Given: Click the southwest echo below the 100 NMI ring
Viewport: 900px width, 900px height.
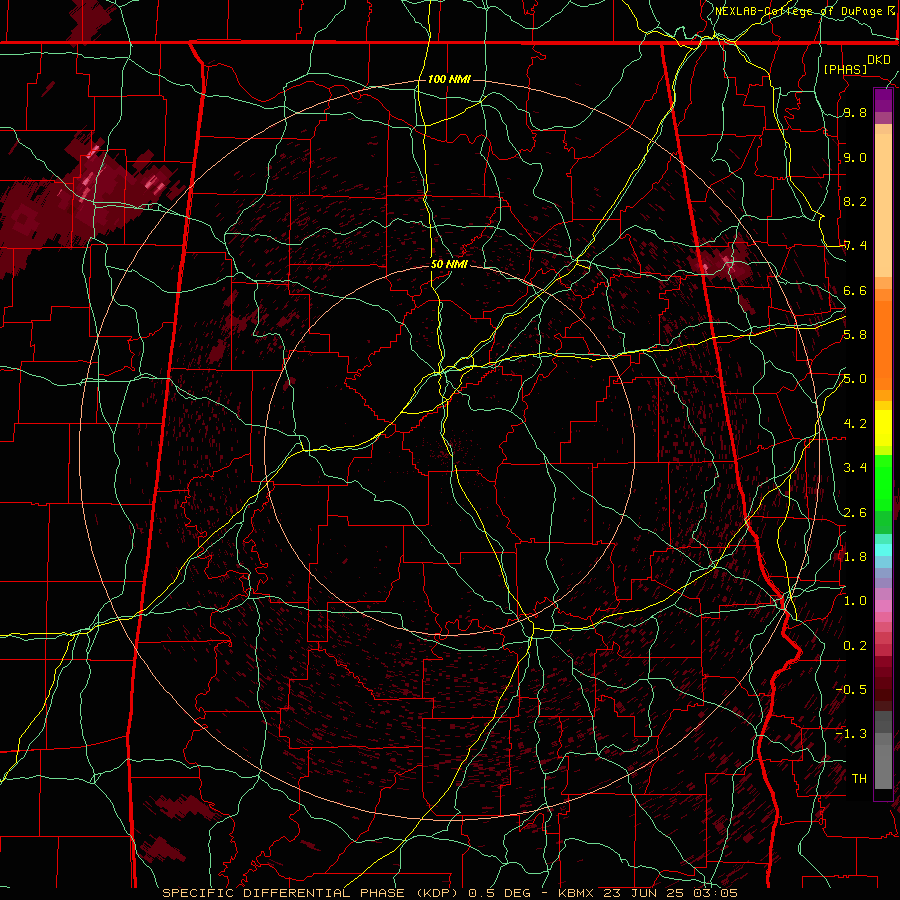Looking at the screenshot, I should 183,806.
